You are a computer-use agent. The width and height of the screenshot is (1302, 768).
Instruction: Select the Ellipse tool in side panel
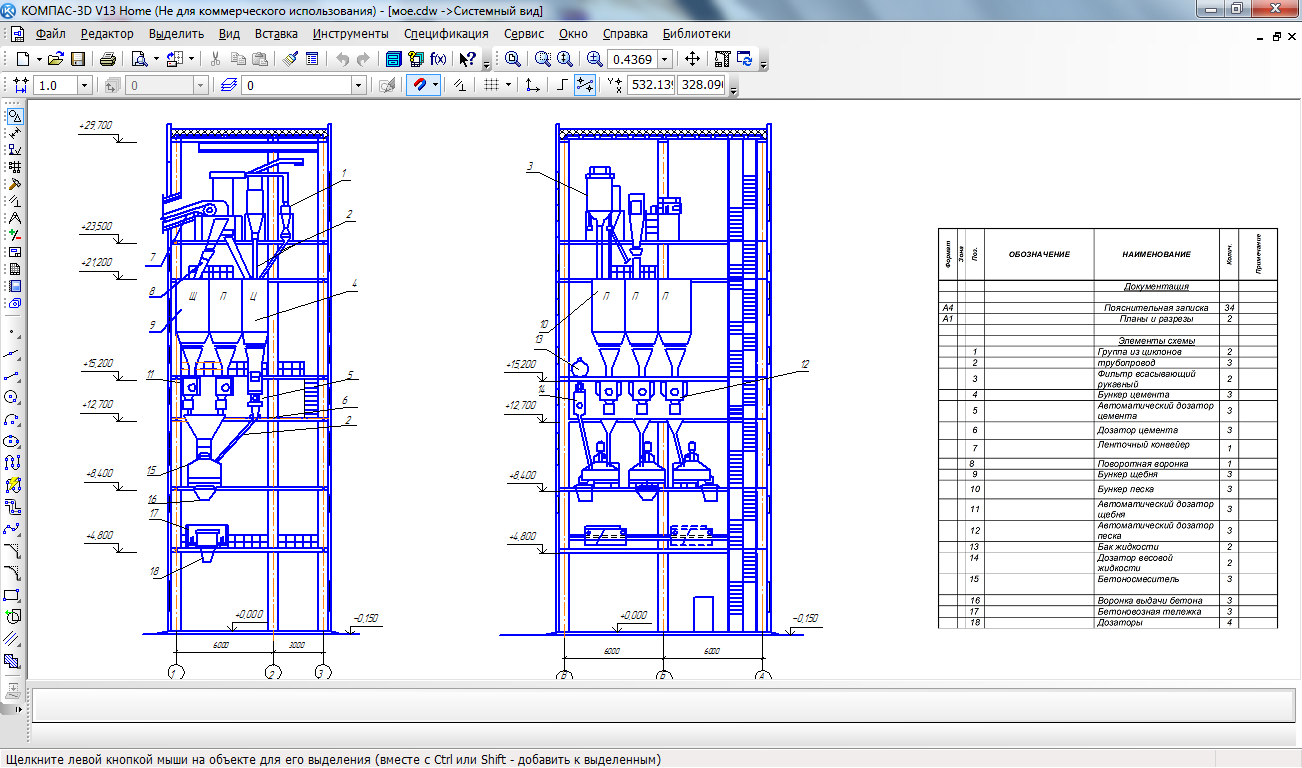pyautogui.click(x=13, y=440)
